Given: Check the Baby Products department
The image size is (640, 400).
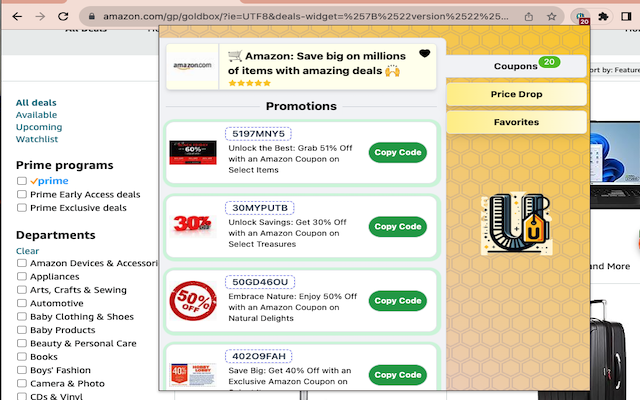Looking at the screenshot, I should [22, 330].
